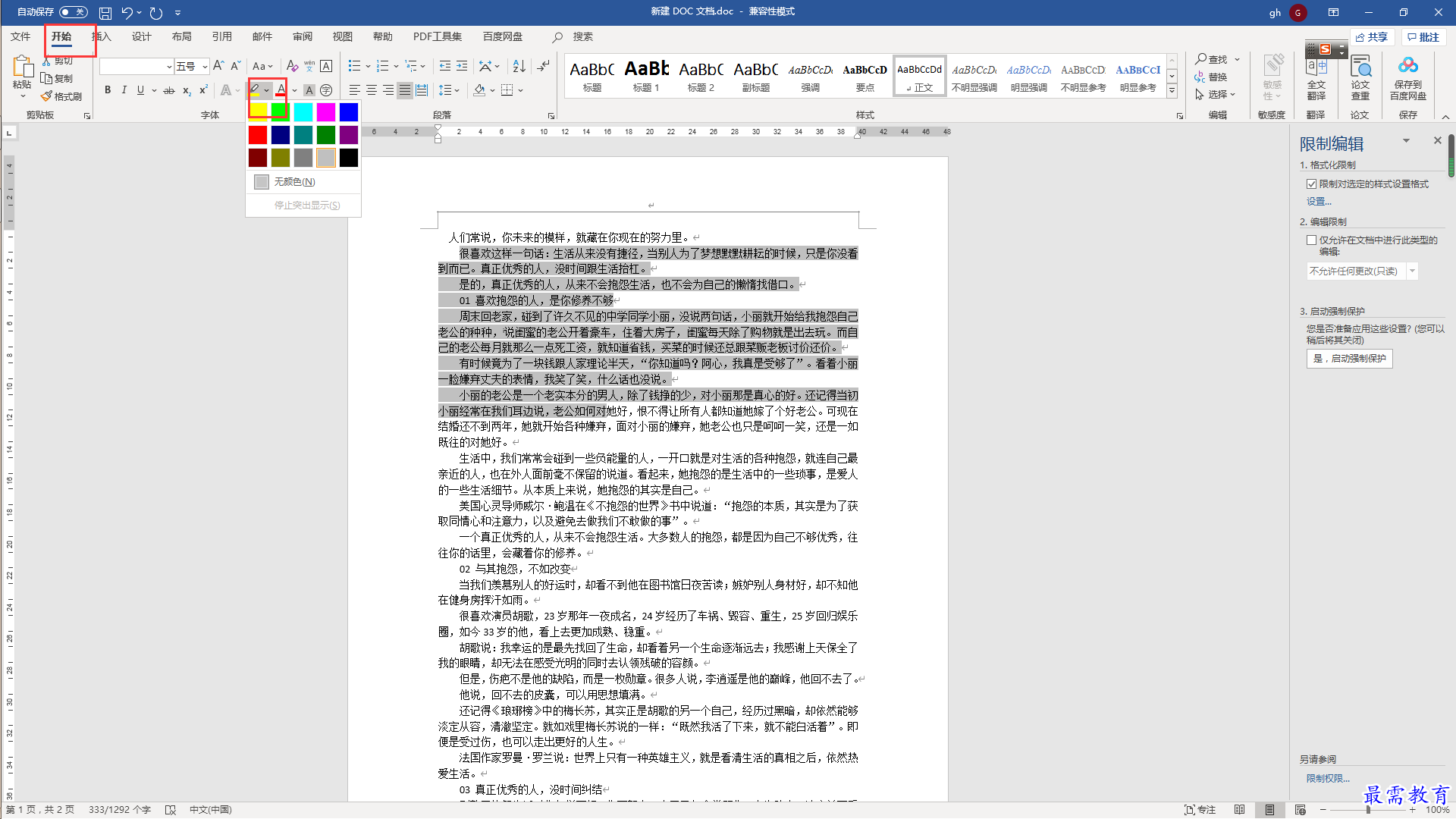
Task: Click the Redo icon in the quick access toolbar
Action: pos(156,13)
